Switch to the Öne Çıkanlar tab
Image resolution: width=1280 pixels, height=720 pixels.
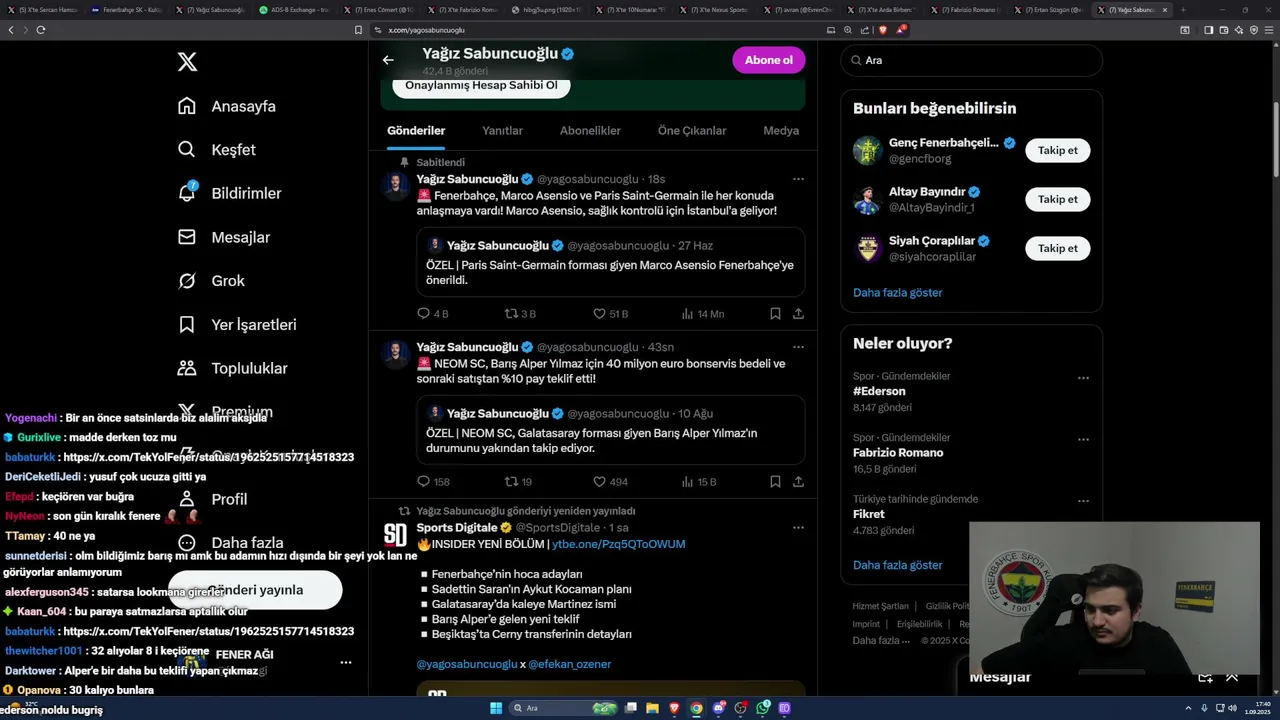pos(692,131)
